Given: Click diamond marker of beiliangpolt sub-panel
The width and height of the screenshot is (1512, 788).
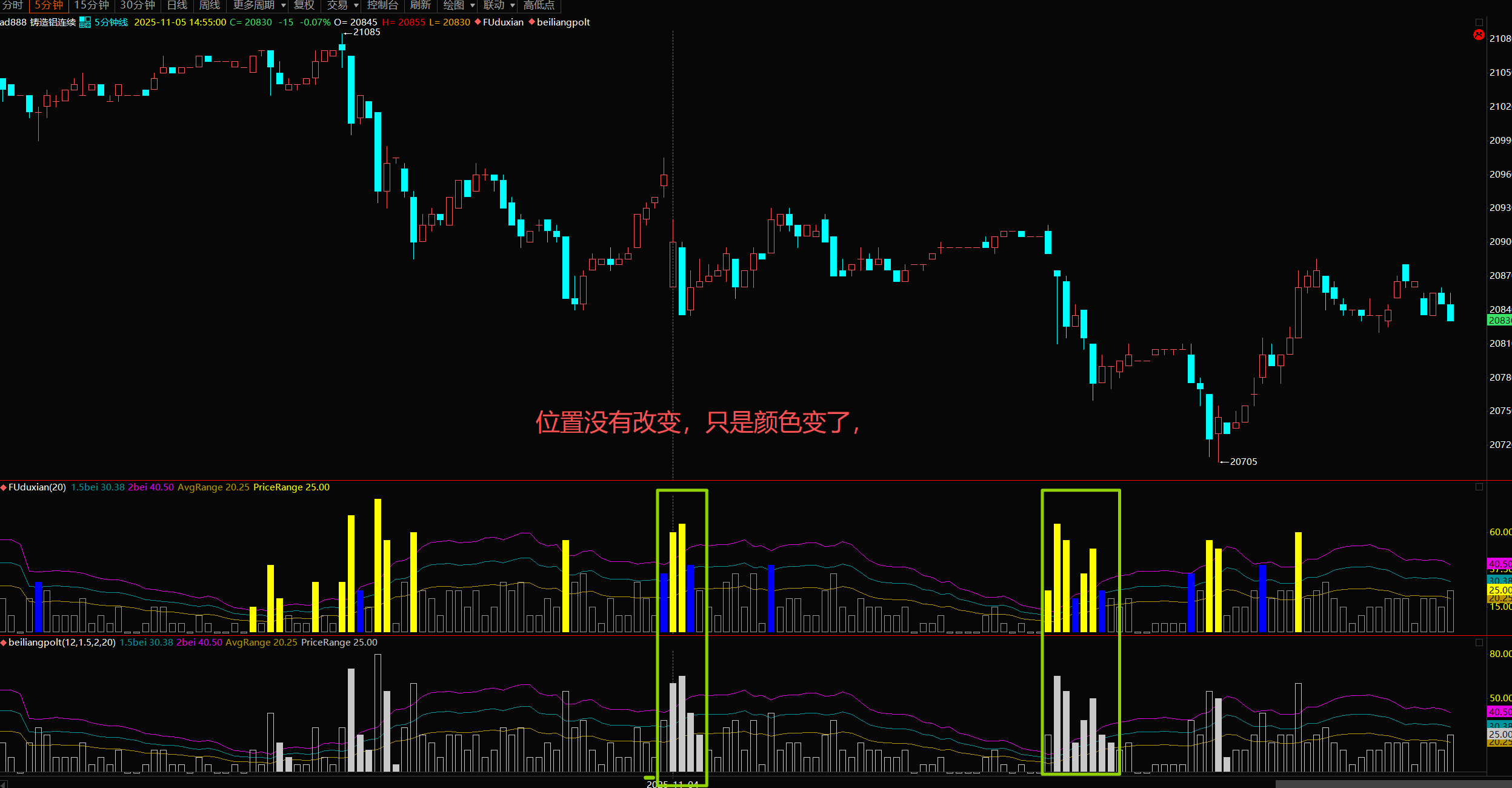Looking at the screenshot, I should coord(4,643).
